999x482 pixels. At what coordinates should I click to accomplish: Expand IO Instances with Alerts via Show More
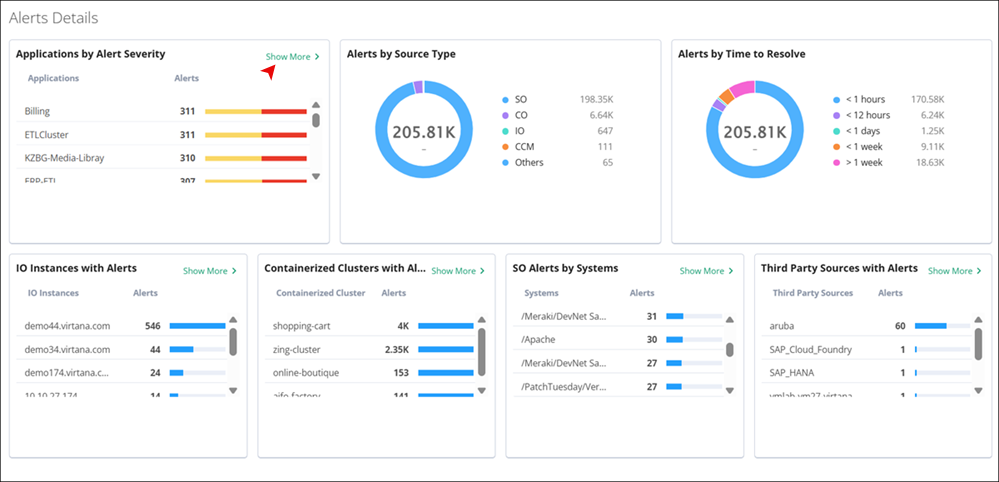(209, 271)
